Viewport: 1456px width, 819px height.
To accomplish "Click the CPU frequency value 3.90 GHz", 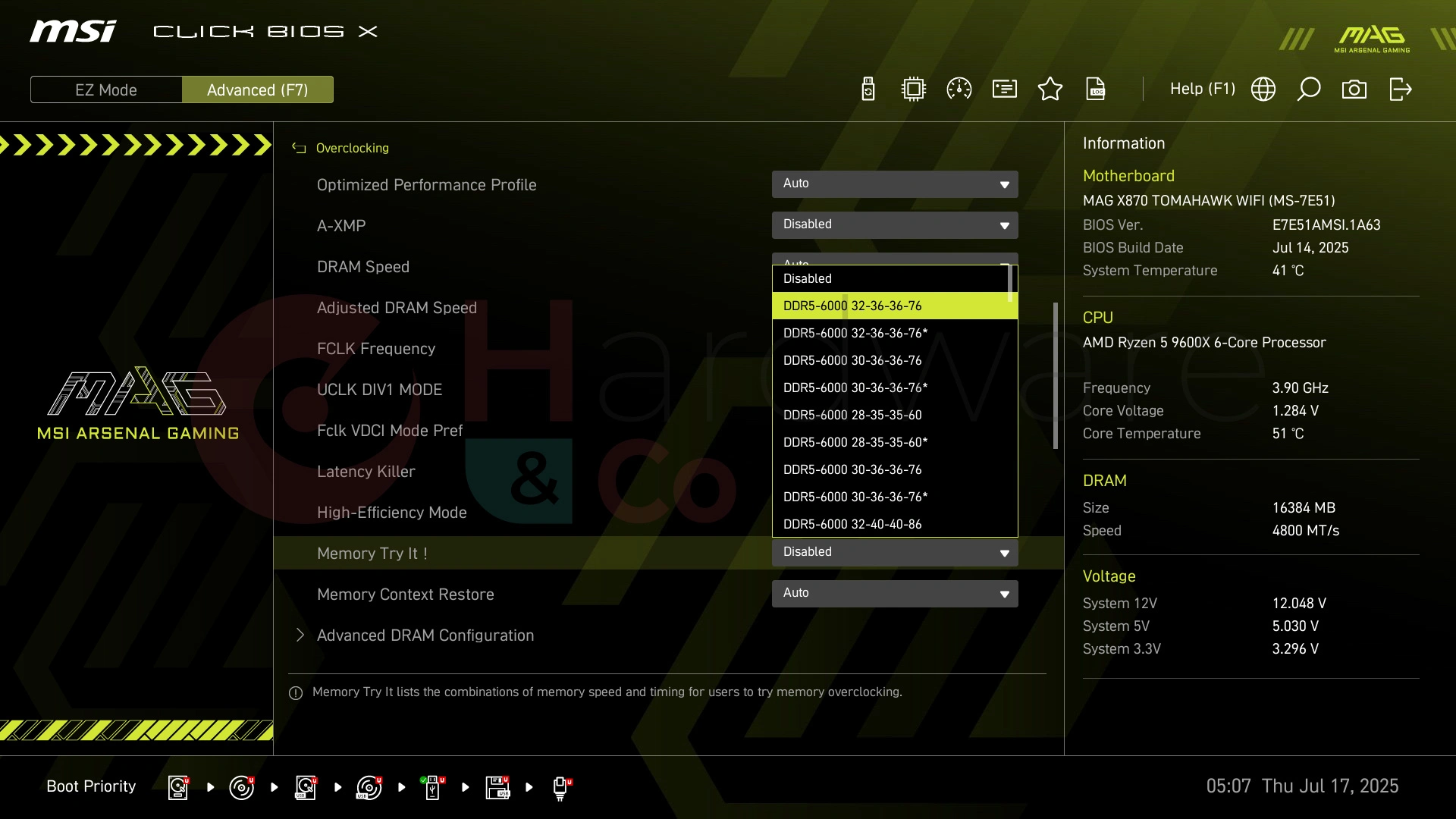I will pyautogui.click(x=1300, y=388).
